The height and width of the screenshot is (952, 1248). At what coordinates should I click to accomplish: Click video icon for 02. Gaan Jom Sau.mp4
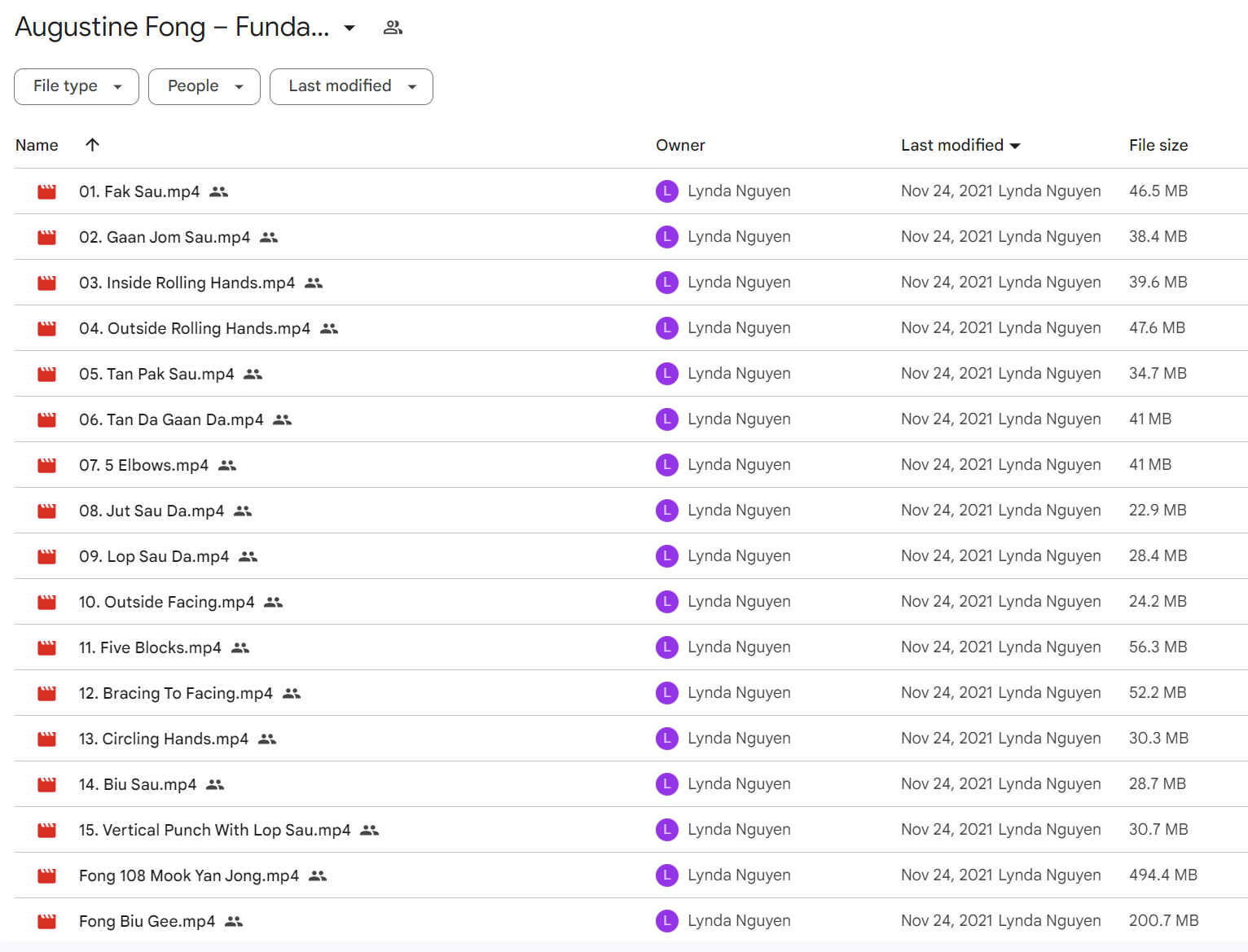pyautogui.click(x=47, y=237)
